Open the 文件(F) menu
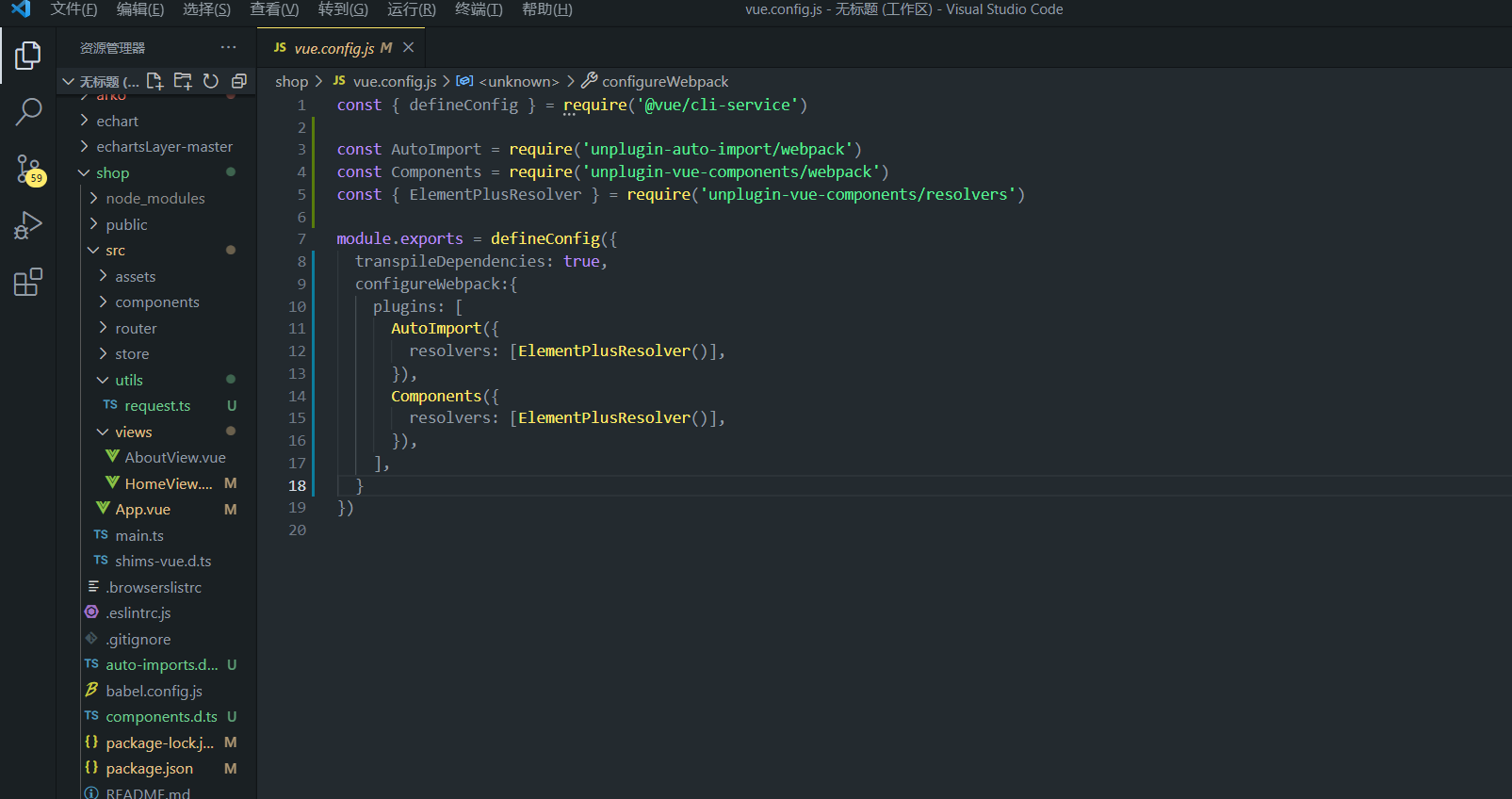 pyautogui.click(x=73, y=9)
